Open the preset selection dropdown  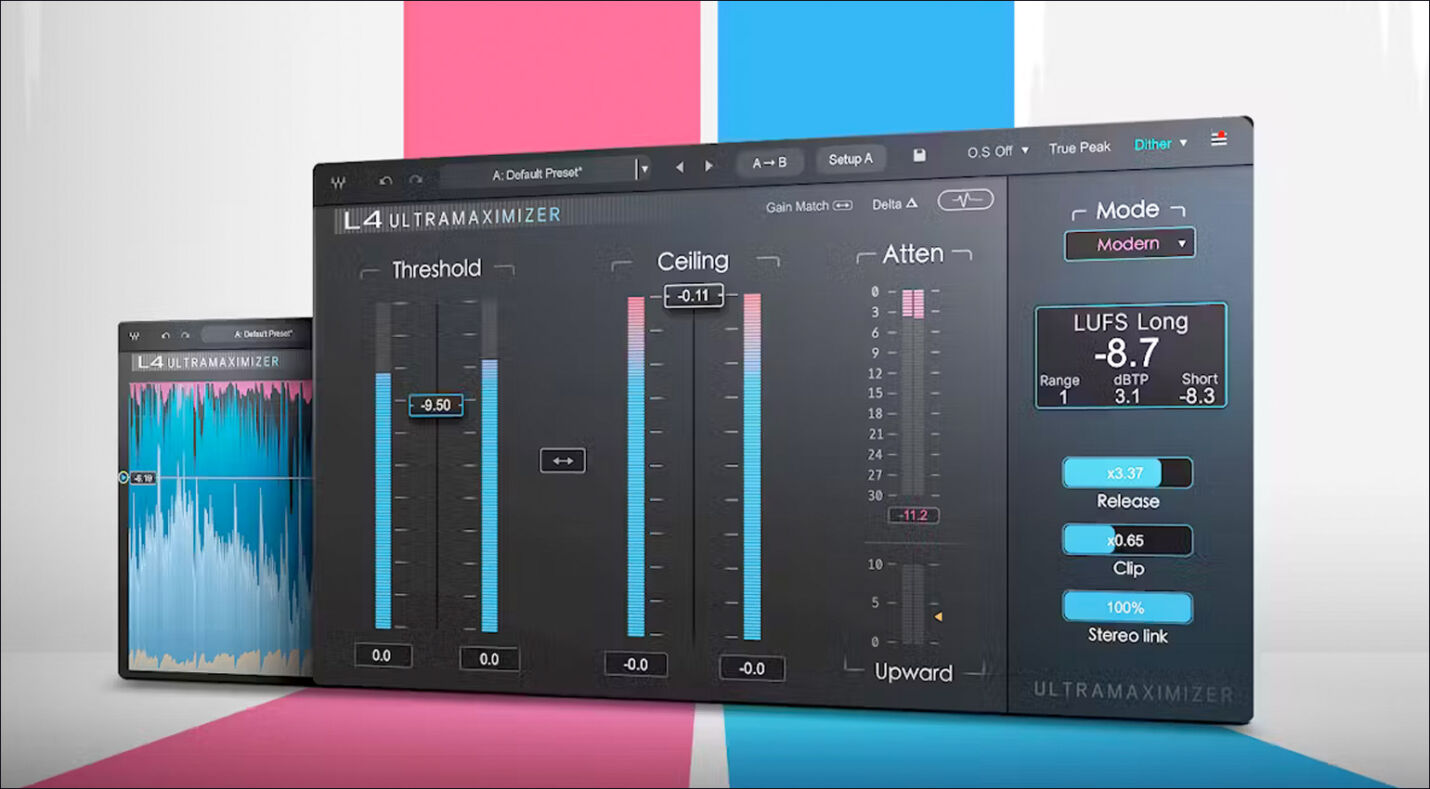(x=644, y=167)
